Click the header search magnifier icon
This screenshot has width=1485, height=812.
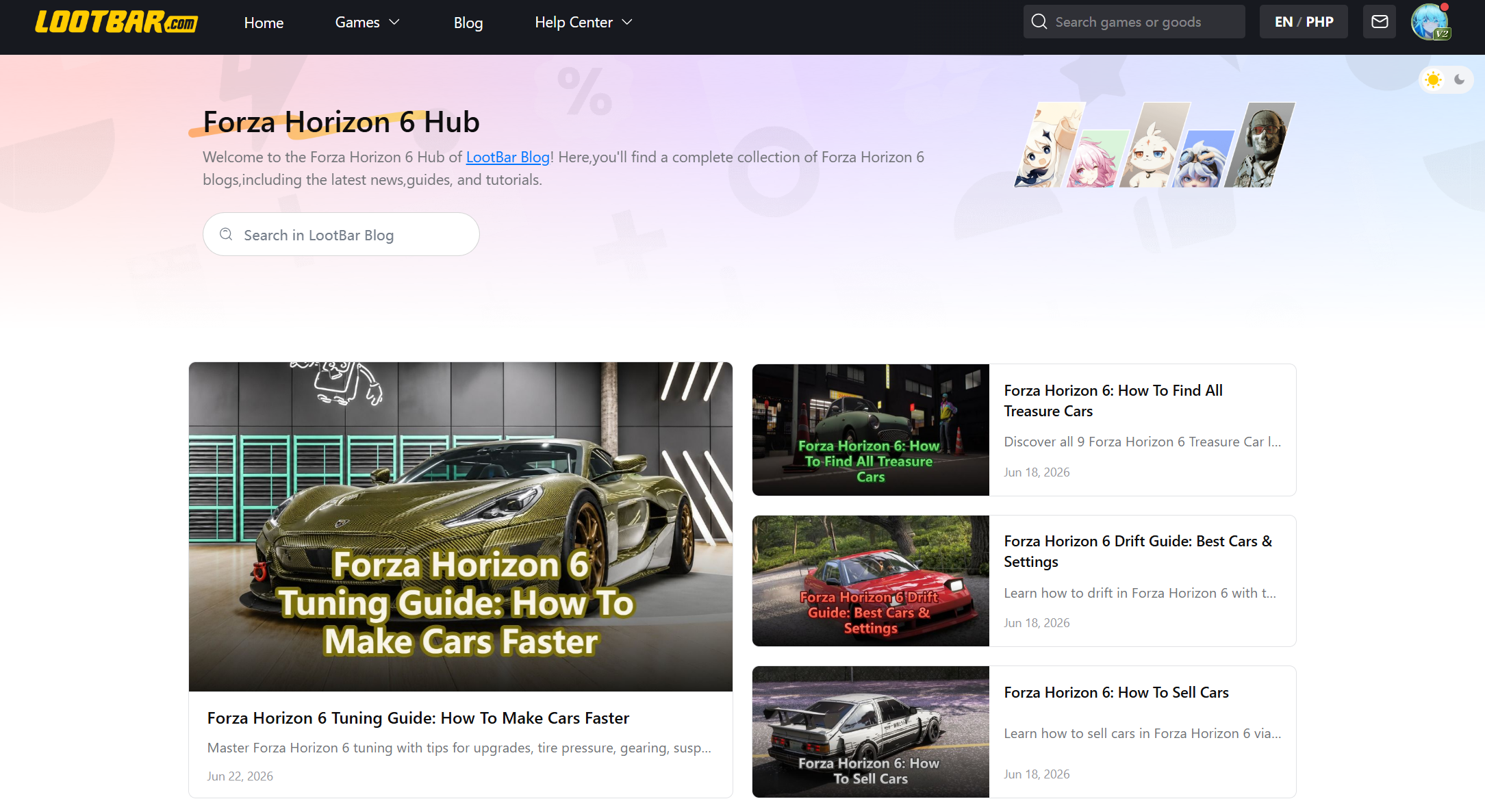click(1039, 22)
